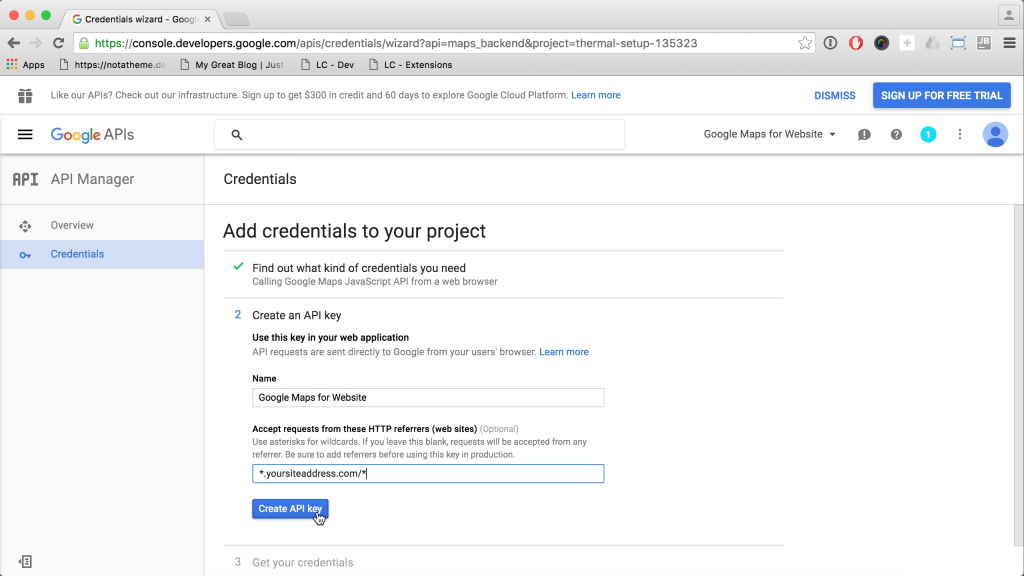Click the Name input field
Image resolution: width=1024 pixels, height=576 pixels.
[x=428, y=397]
